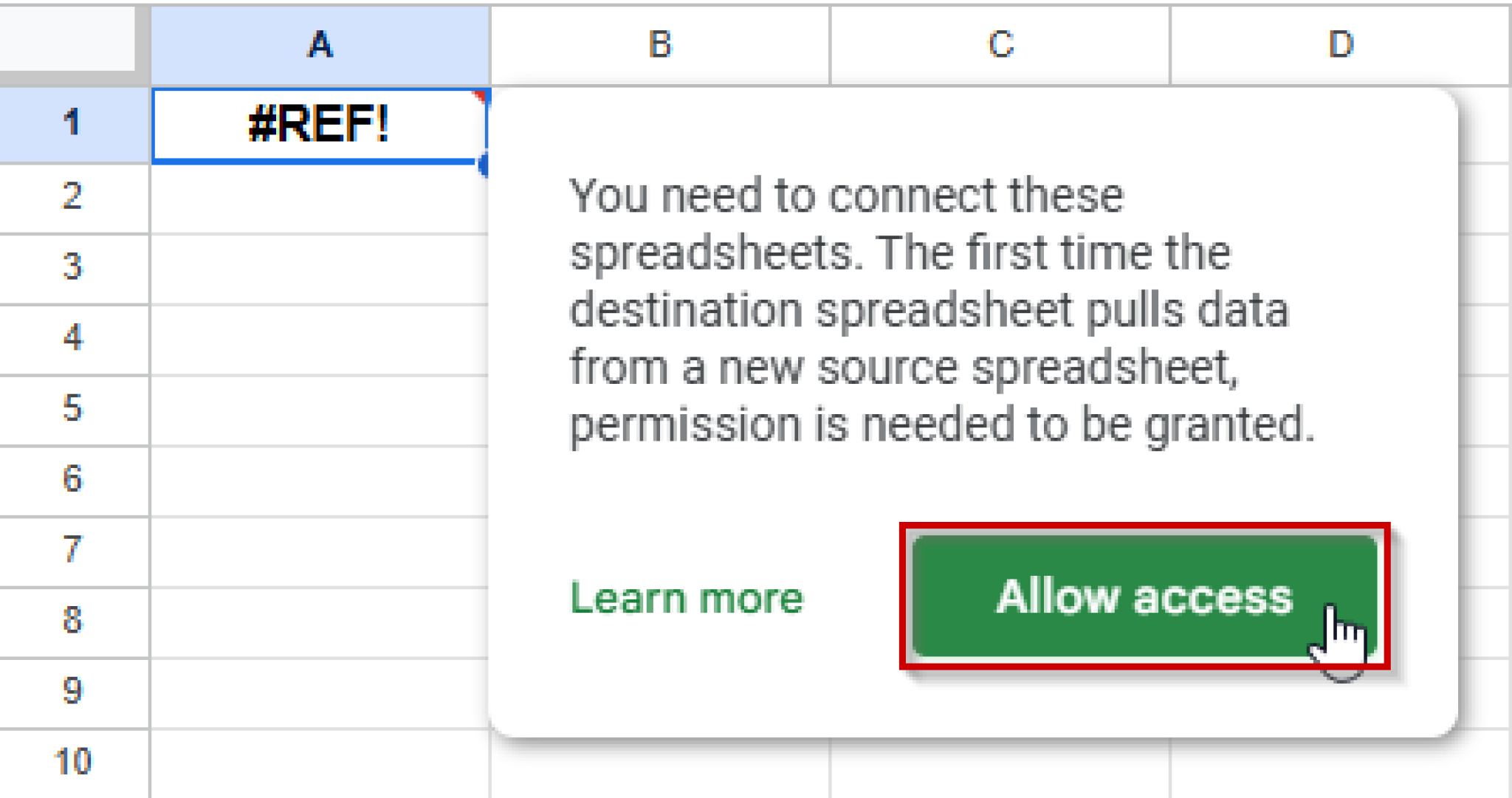Click the blue fill handle on cell A1

pyautogui.click(x=485, y=164)
